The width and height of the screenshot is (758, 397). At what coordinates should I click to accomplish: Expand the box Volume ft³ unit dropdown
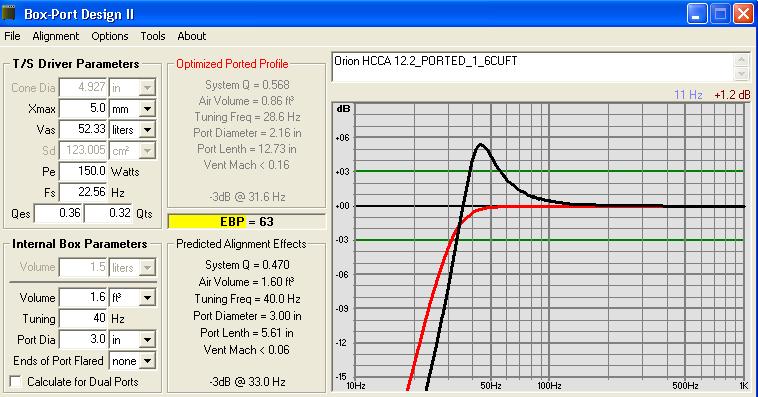click(147, 298)
